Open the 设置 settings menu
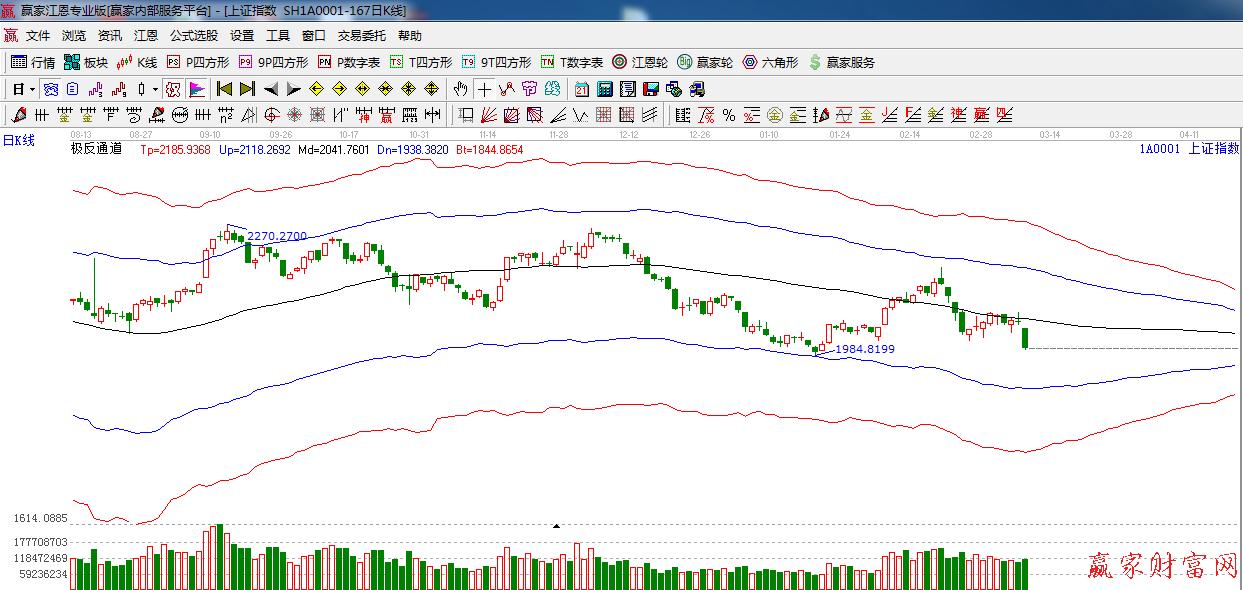 pyautogui.click(x=242, y=36)
